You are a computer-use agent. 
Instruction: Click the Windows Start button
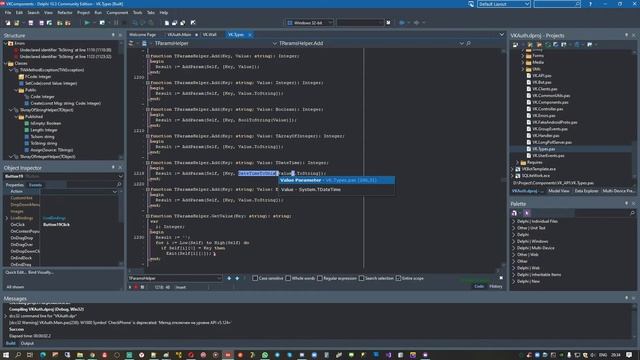pyautogui.click(x=6, y=355)
